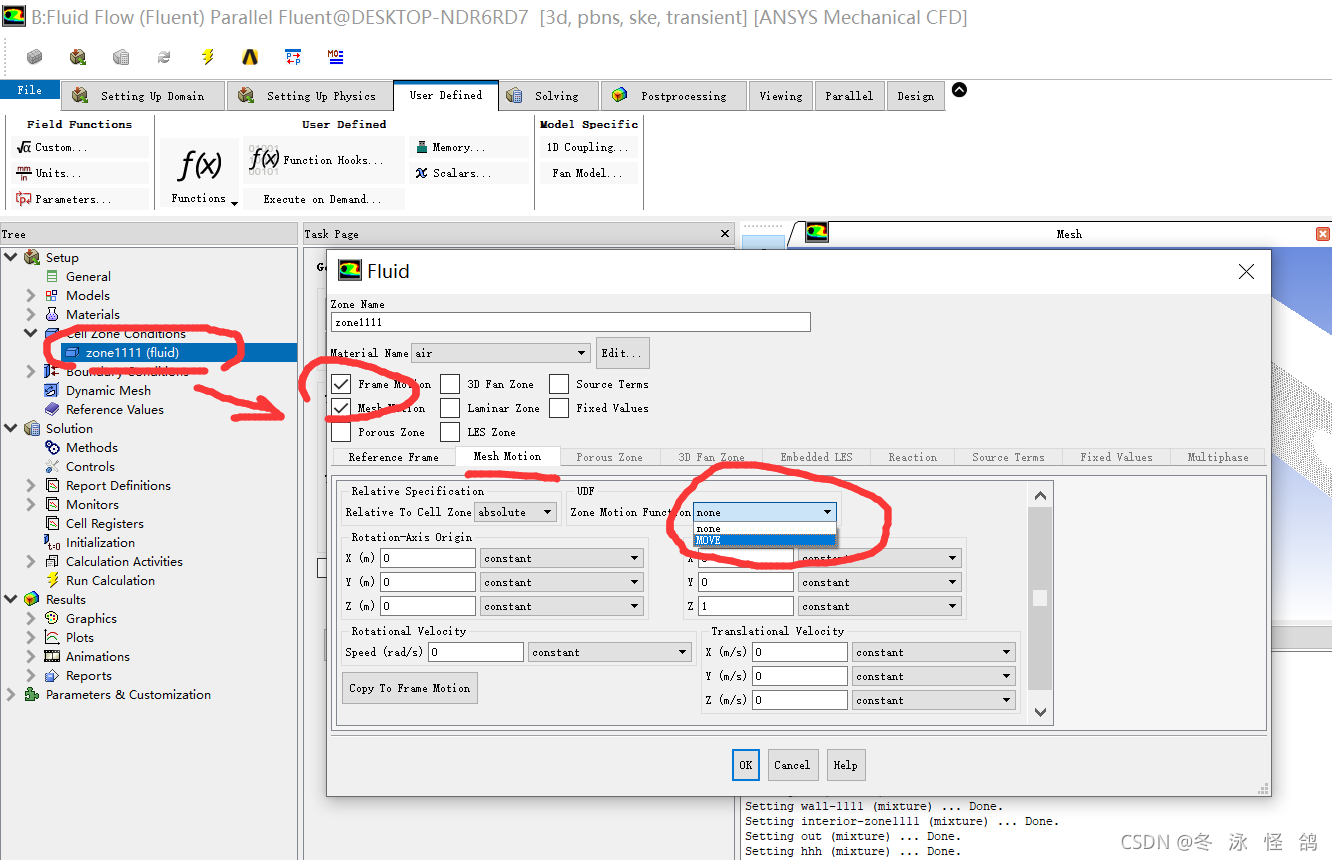Switch to the Reference Frame tab

coord(393,457)
